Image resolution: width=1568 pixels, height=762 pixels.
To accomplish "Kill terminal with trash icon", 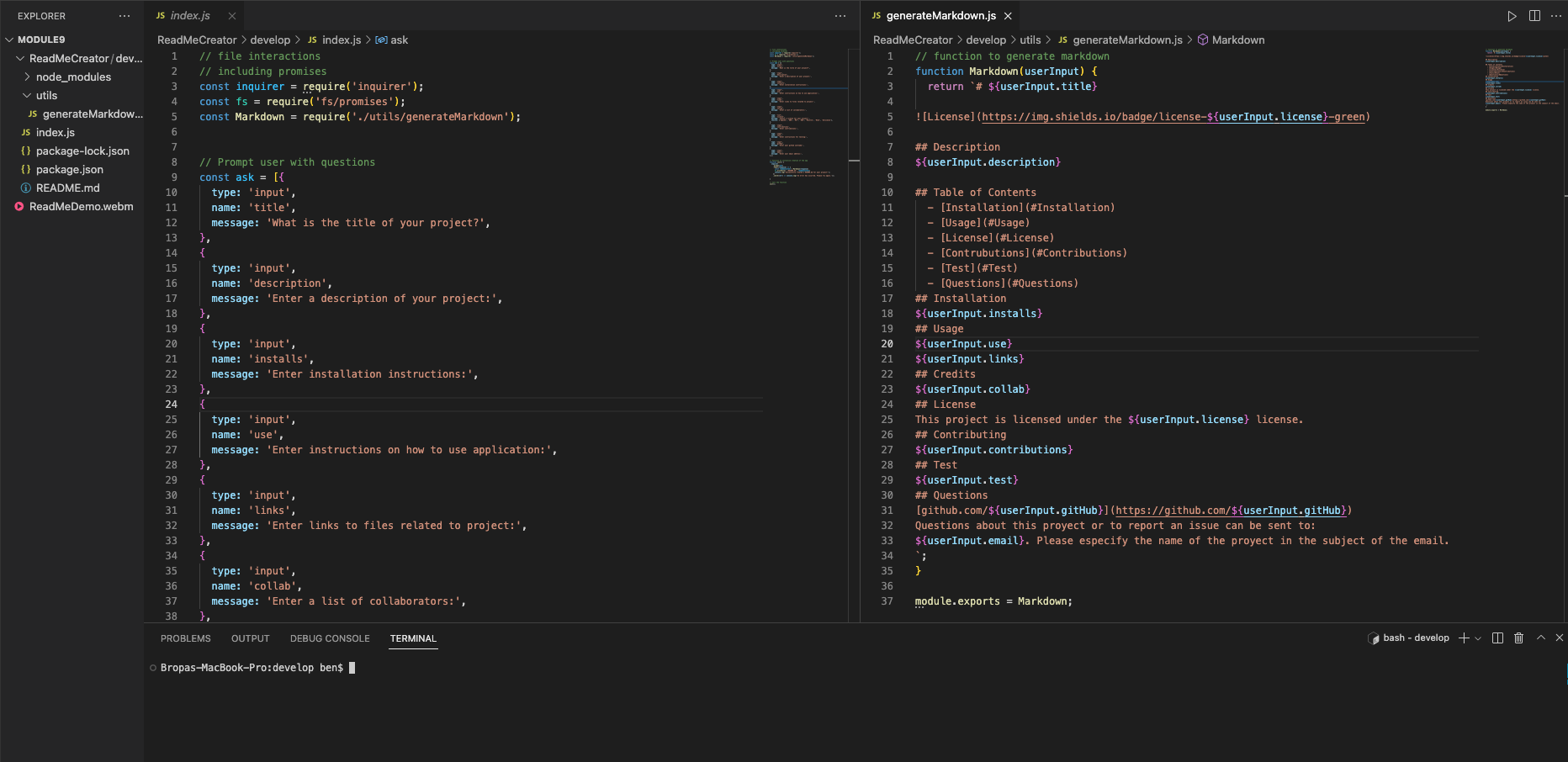I will coord(1519,638).
